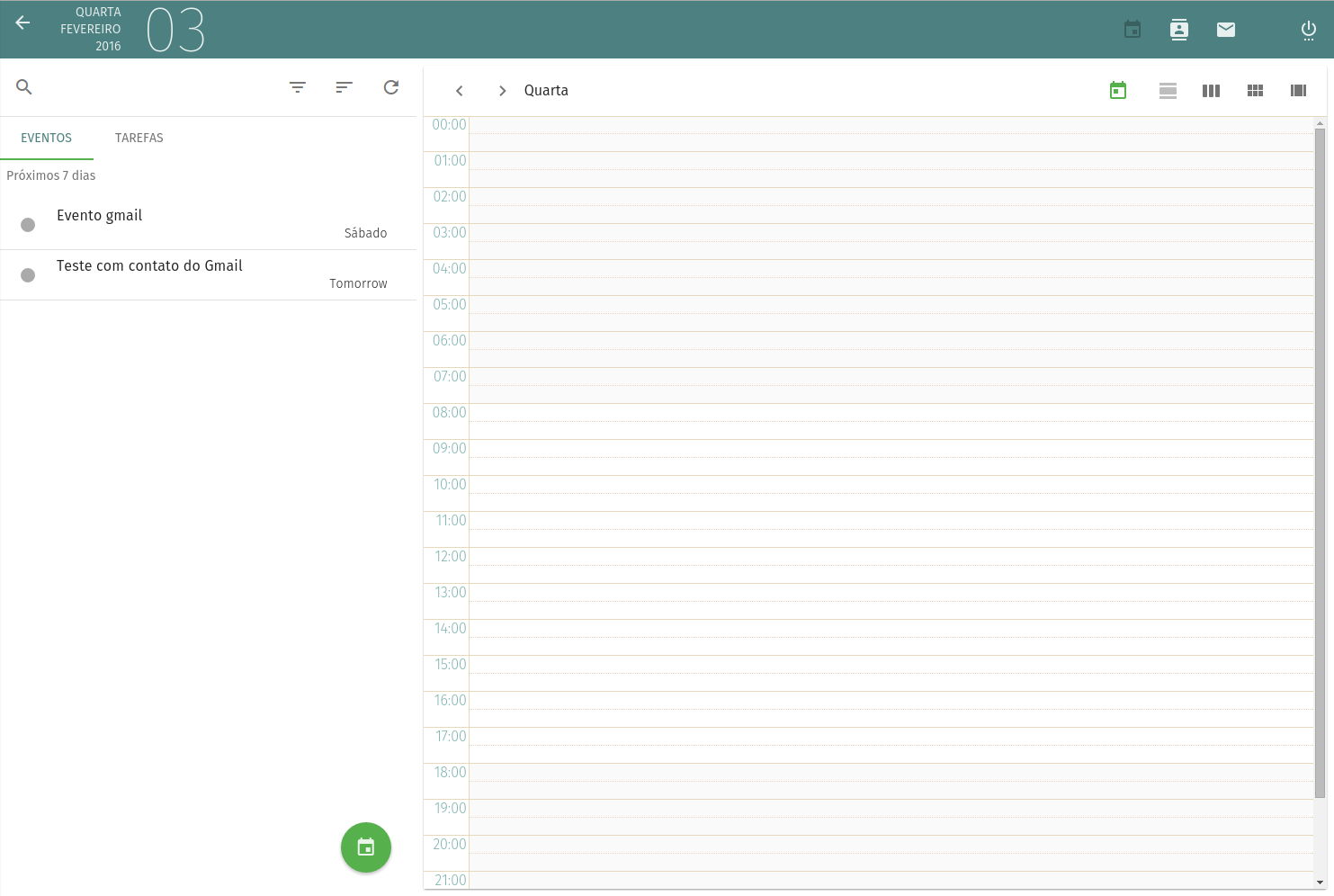Switch to month view icon
Screen dimensions: 1334x896
(1255, 91)
